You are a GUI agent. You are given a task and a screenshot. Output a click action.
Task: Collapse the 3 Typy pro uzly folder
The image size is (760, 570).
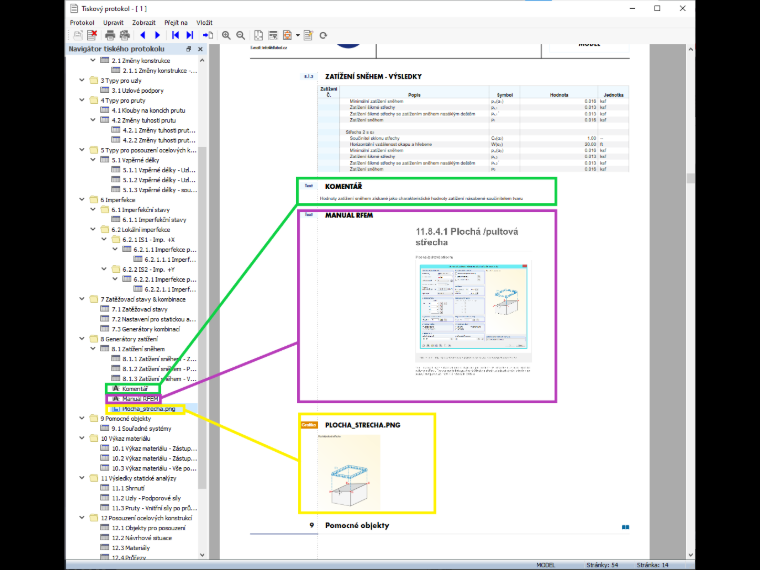coord(82,80)
